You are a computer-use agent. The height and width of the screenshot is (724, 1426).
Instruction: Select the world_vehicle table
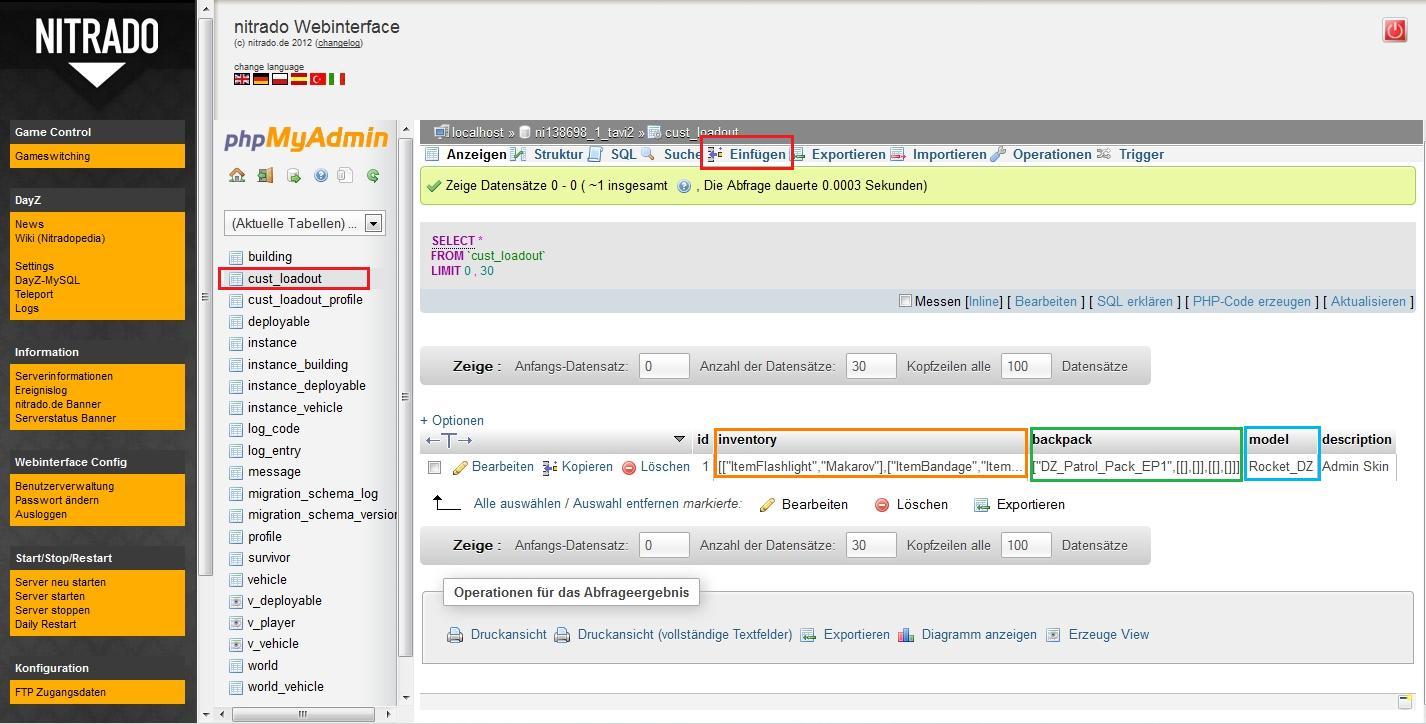tap(285, 687)
